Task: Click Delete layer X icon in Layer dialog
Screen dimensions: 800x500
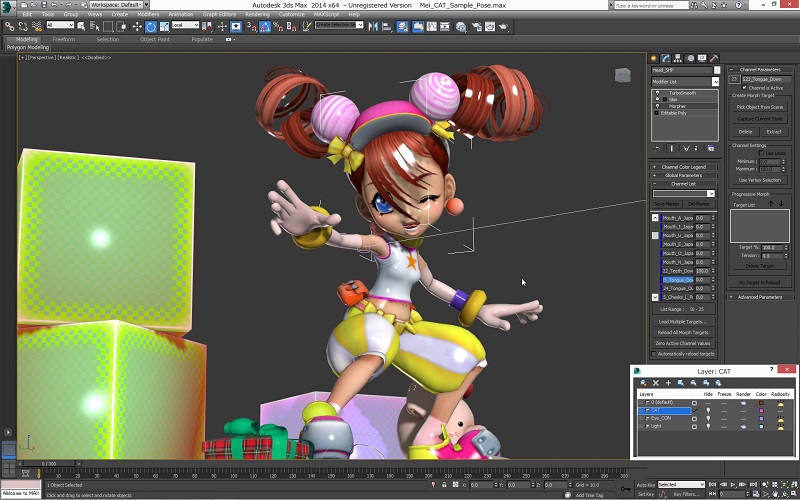Action: coord(656,383)
